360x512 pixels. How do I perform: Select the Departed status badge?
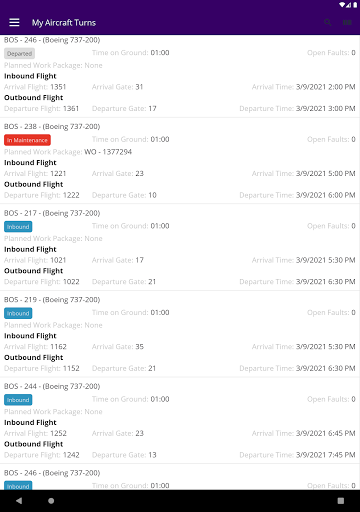coord(19,53)
